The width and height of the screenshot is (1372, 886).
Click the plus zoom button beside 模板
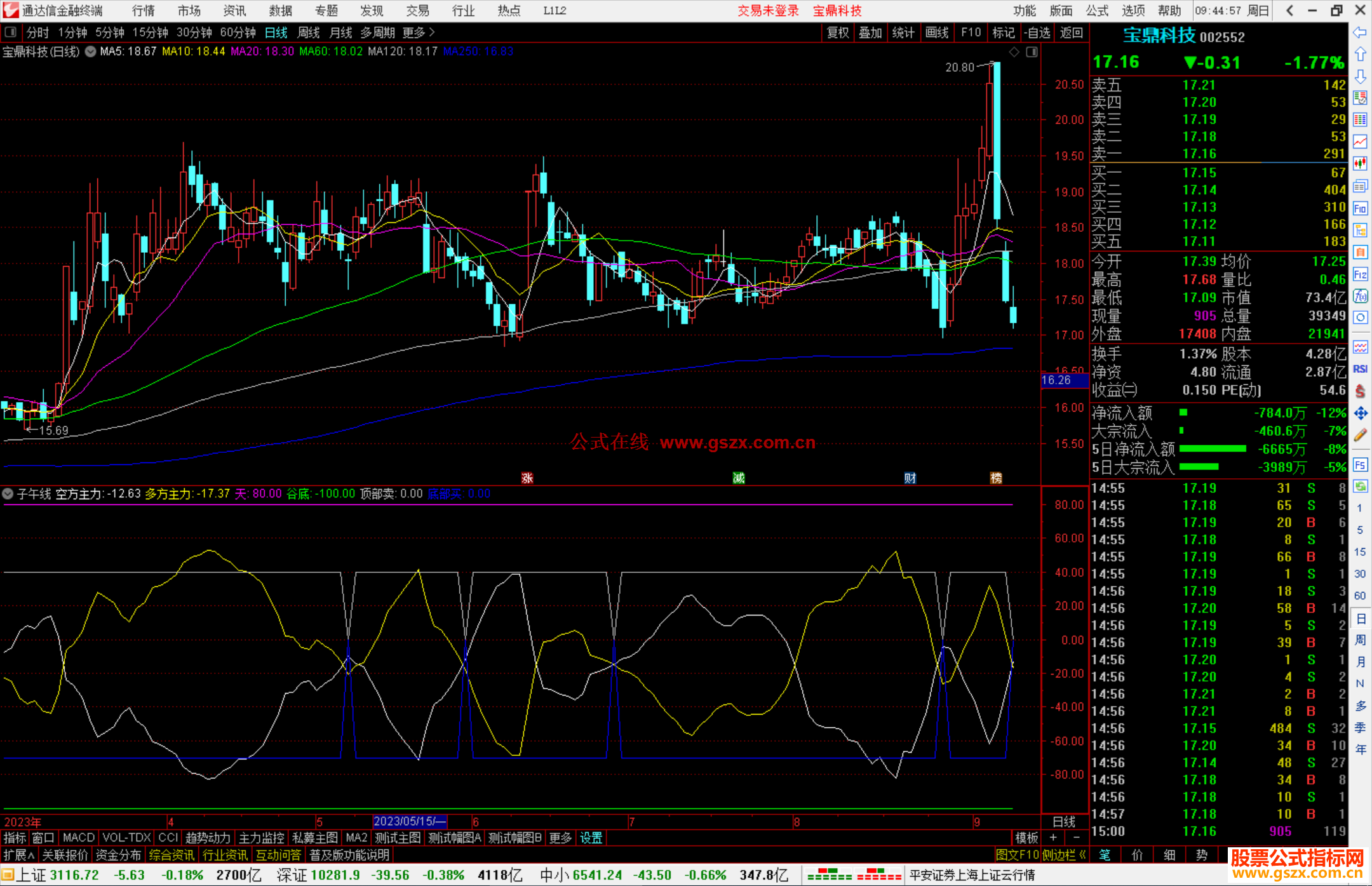pos(1053,838)
